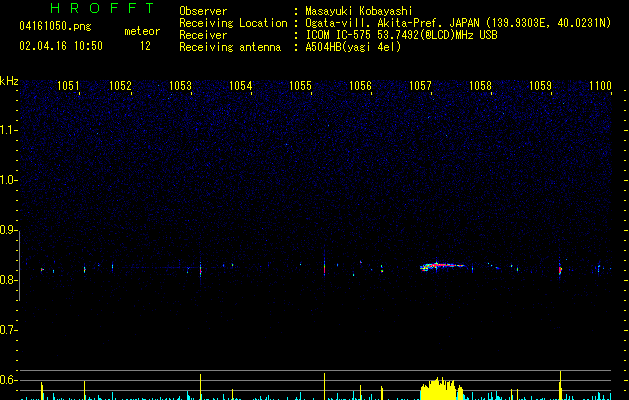629x400 pixels.
Task: Click the 0.7 kHz frequency label
Action: (x=8, y=330)
